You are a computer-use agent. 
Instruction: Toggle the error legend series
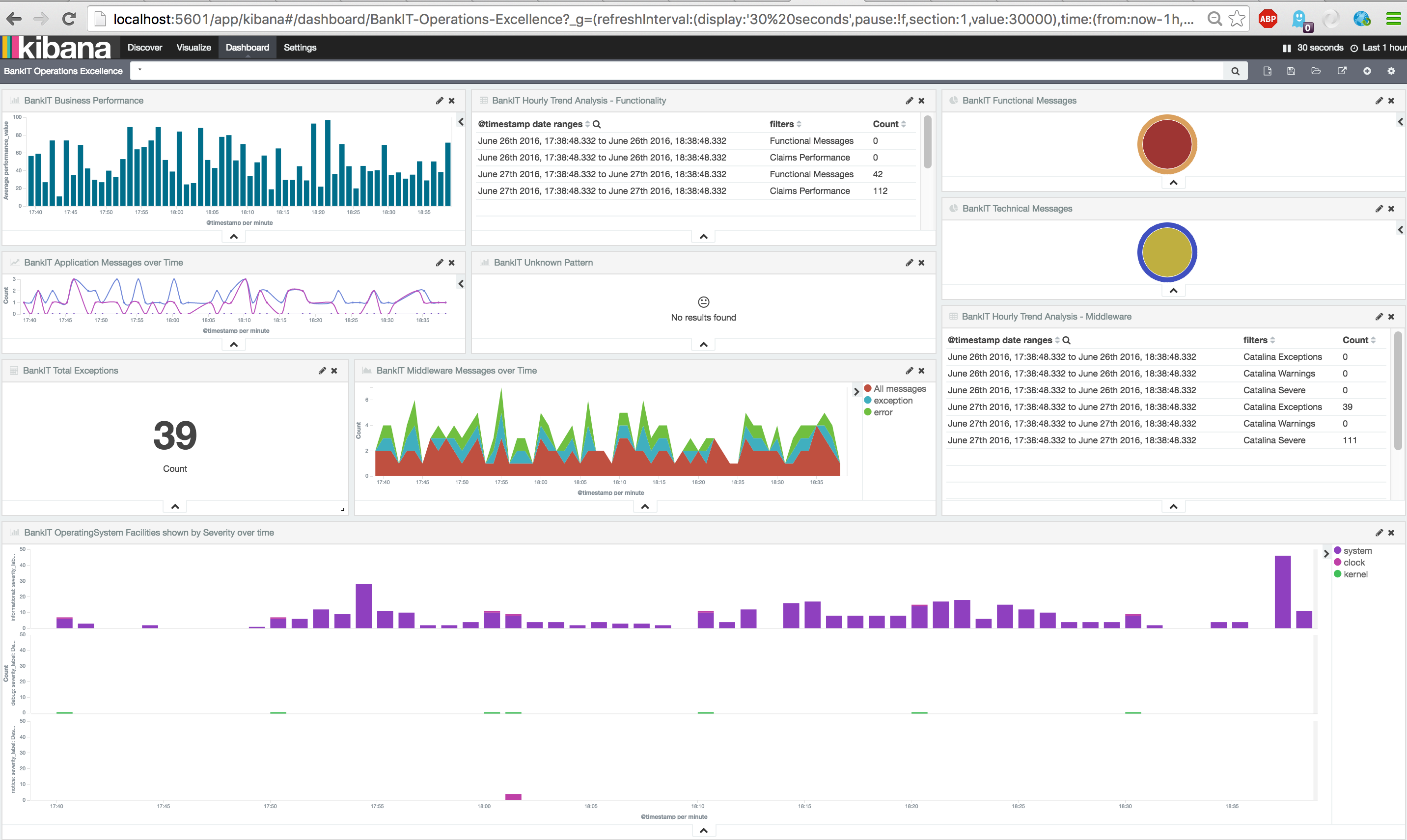click(878, 413)
